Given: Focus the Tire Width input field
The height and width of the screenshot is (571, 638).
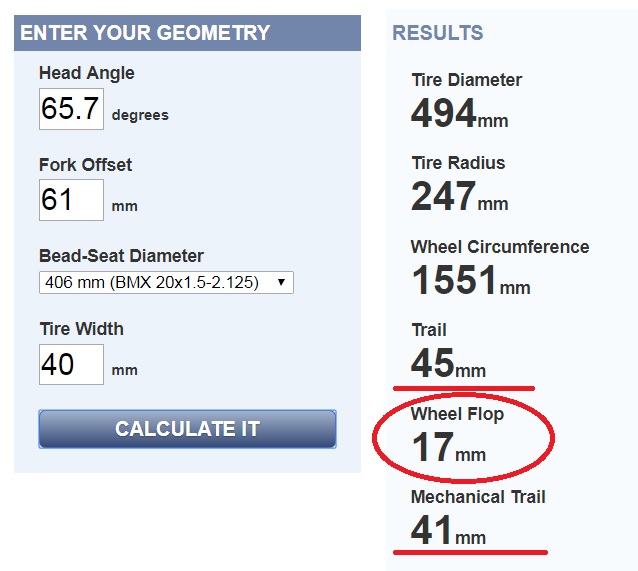Looking at the screenshot, I should 71,364.
